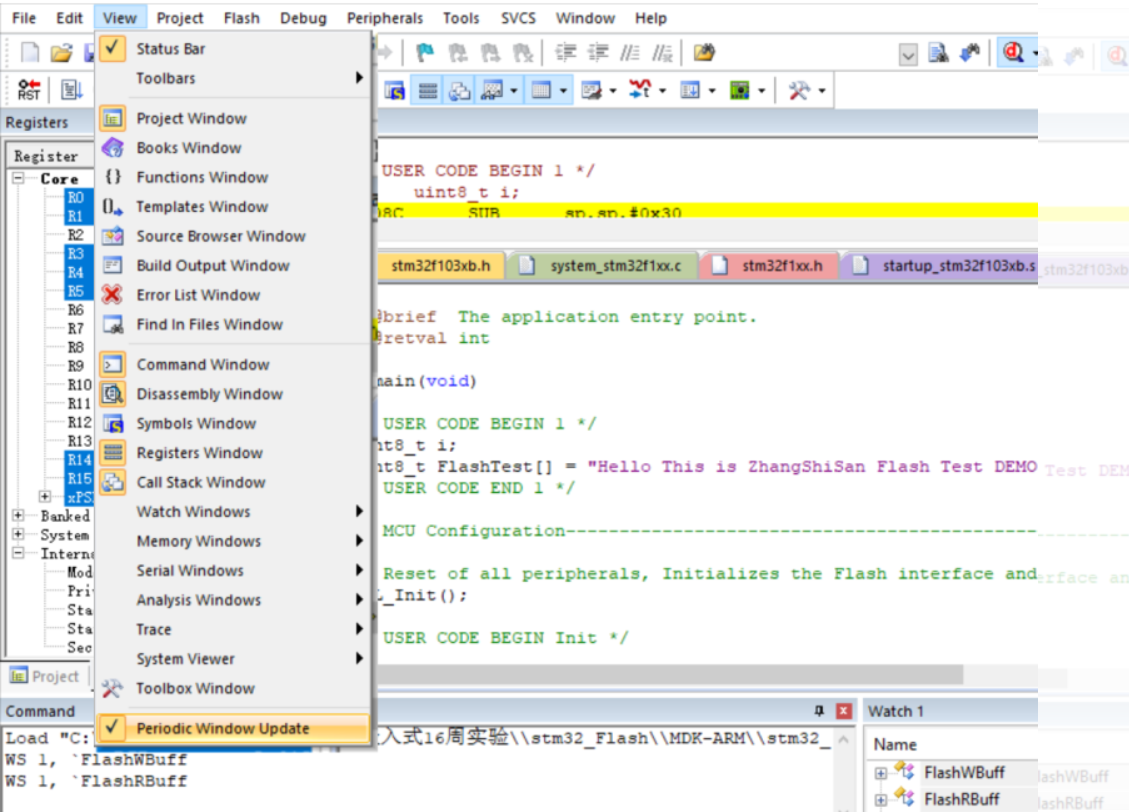Expand Watch Windows submenu

tap(233, 512)
